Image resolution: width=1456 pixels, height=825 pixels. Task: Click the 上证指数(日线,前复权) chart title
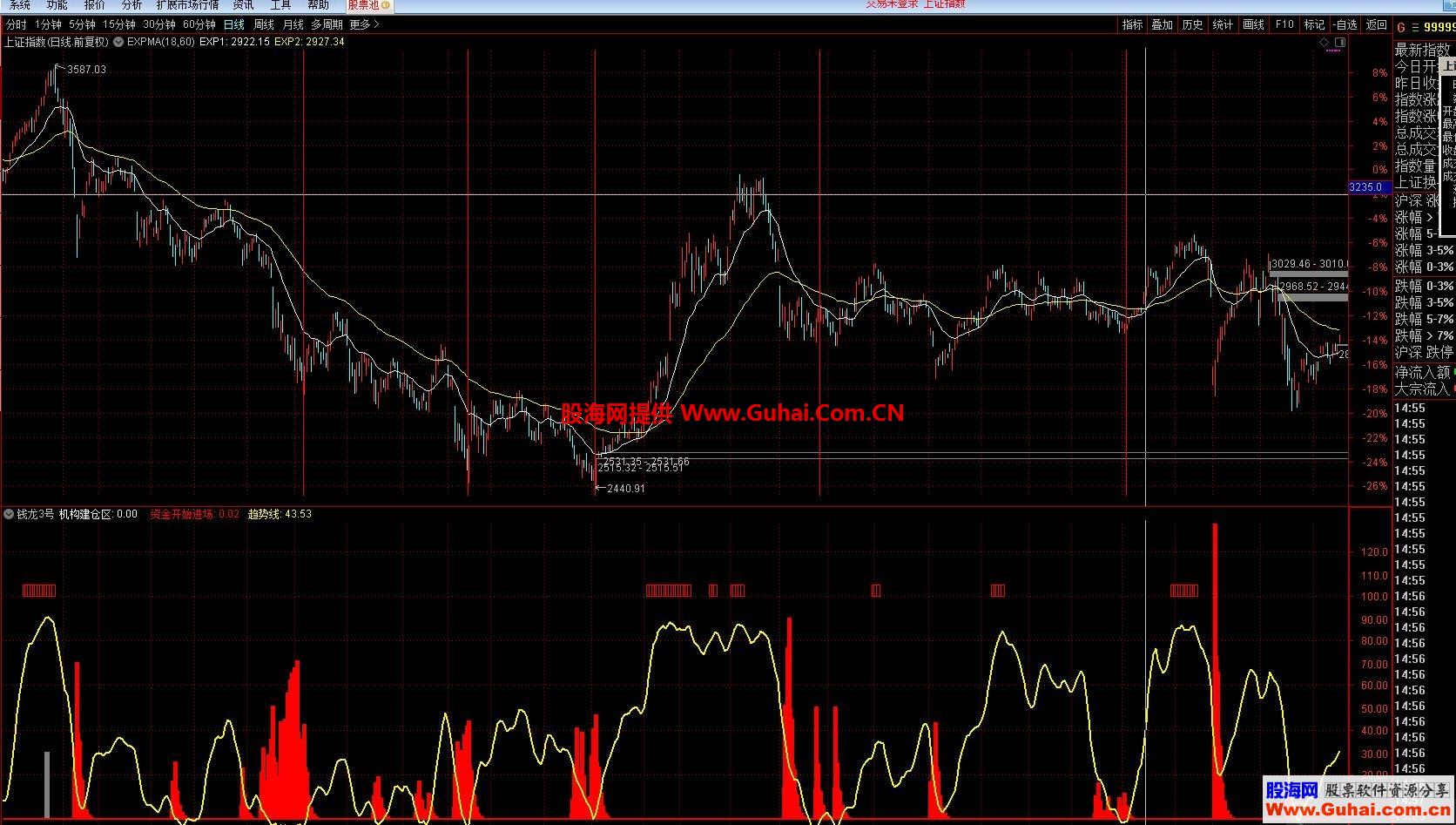57,41
